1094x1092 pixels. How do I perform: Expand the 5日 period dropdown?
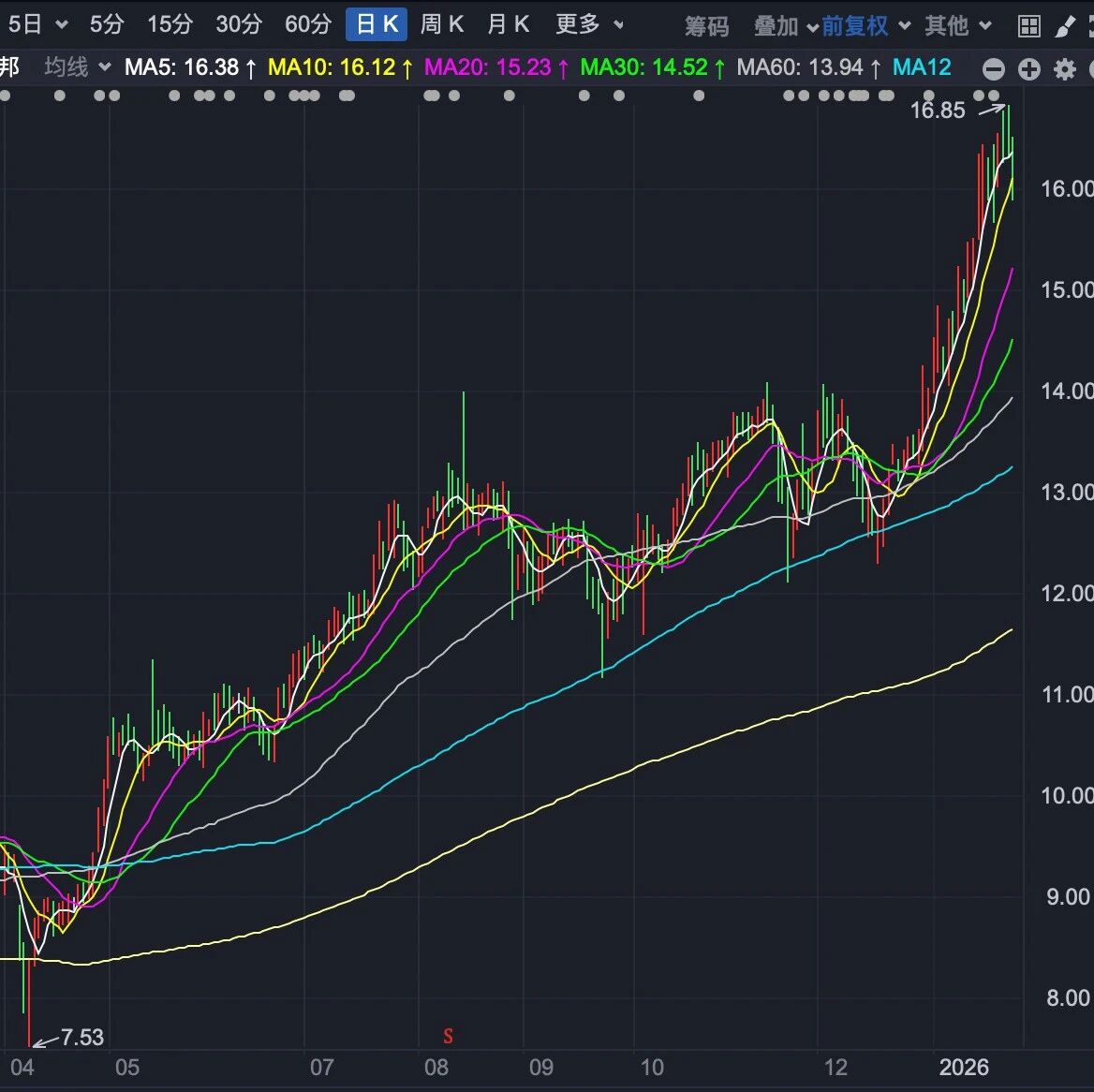coord(37,24)
